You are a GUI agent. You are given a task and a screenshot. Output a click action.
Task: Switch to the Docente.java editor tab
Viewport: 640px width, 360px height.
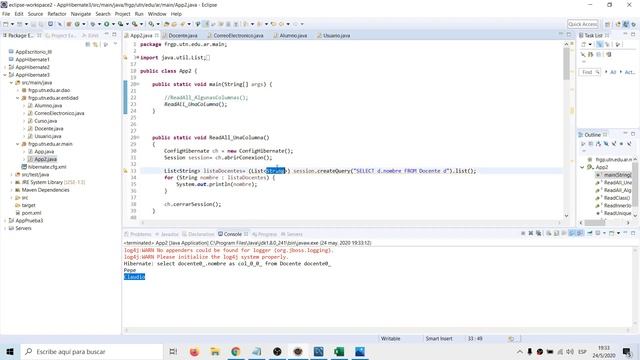(182, 36)
